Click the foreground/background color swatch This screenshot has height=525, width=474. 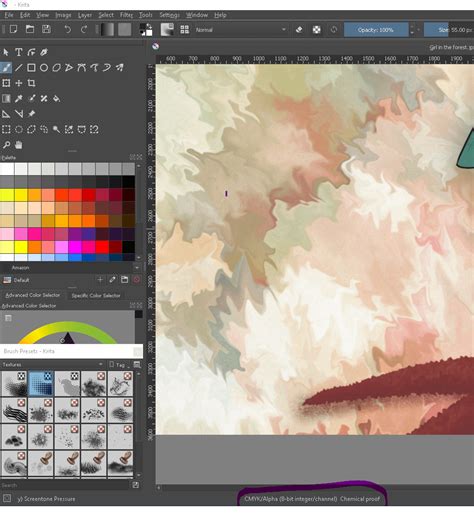[x=146, y=29]
